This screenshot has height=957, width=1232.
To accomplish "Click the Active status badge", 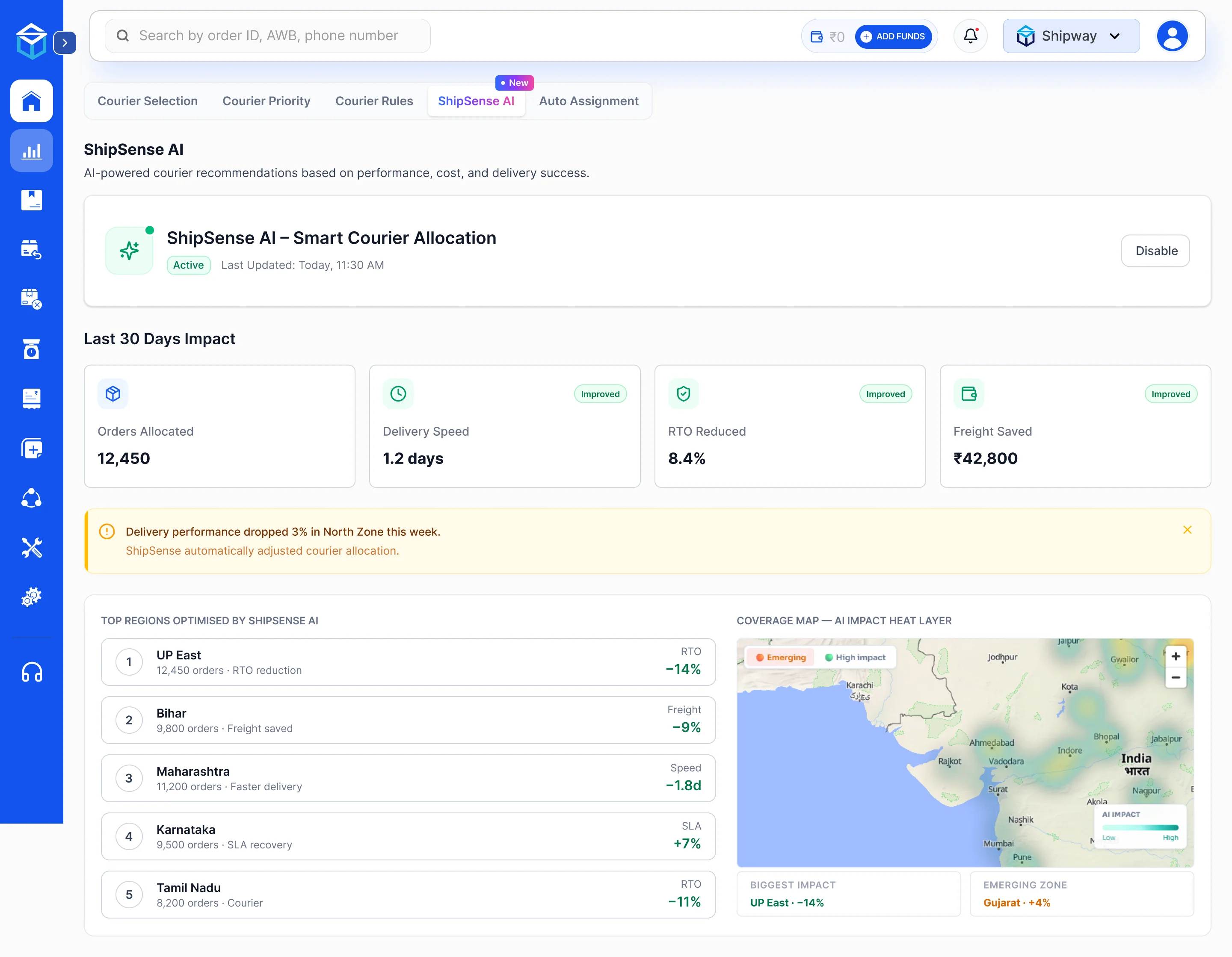I will pos(188,265).
